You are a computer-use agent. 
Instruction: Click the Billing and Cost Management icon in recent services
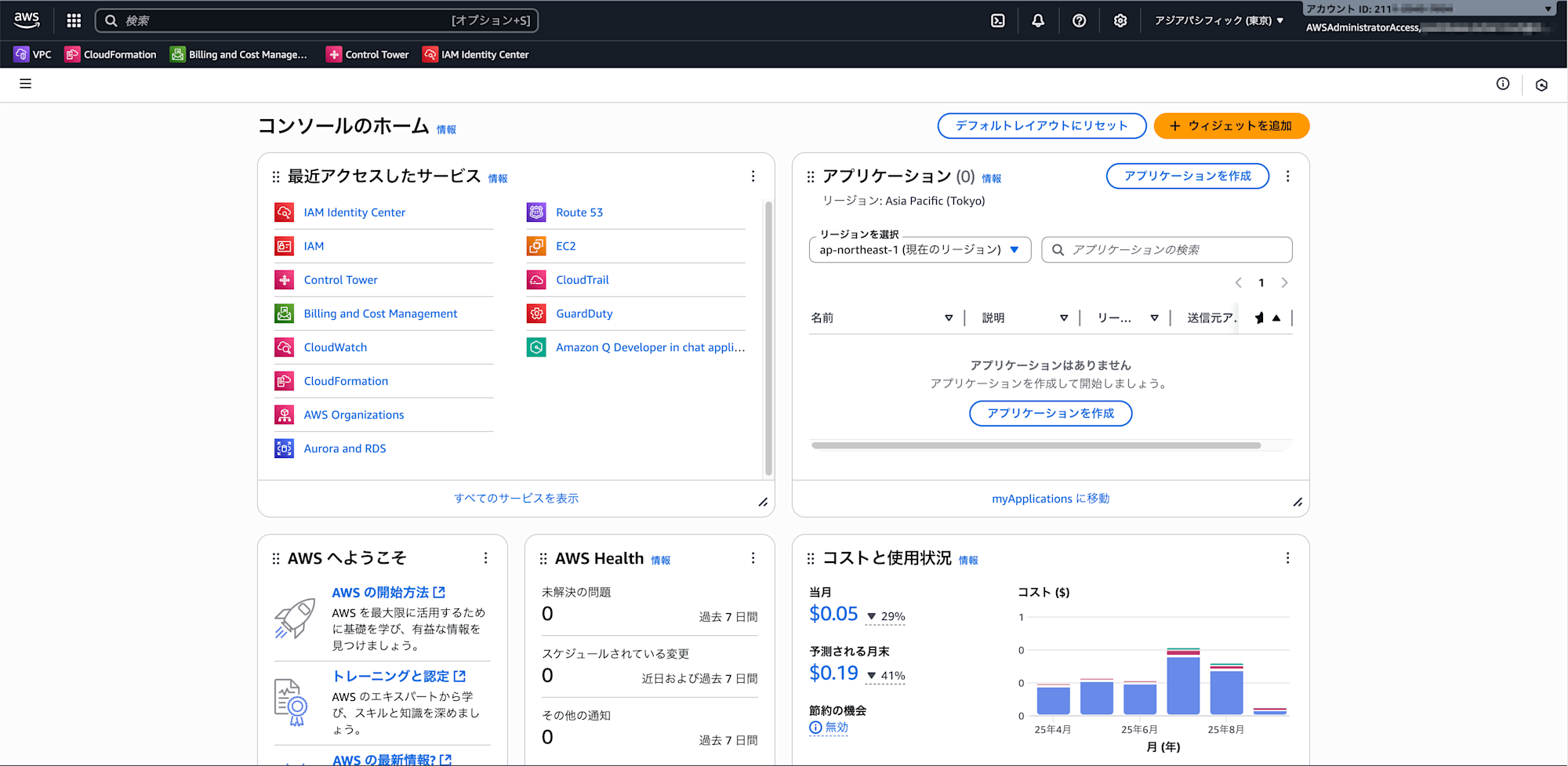[284, 314]
